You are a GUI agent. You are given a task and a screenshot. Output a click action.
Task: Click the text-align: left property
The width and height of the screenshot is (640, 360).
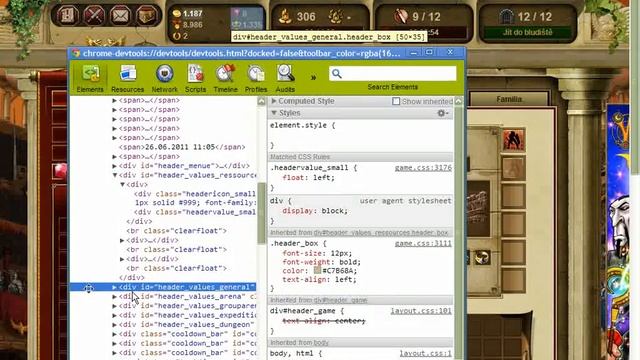[x=319, y=280]
